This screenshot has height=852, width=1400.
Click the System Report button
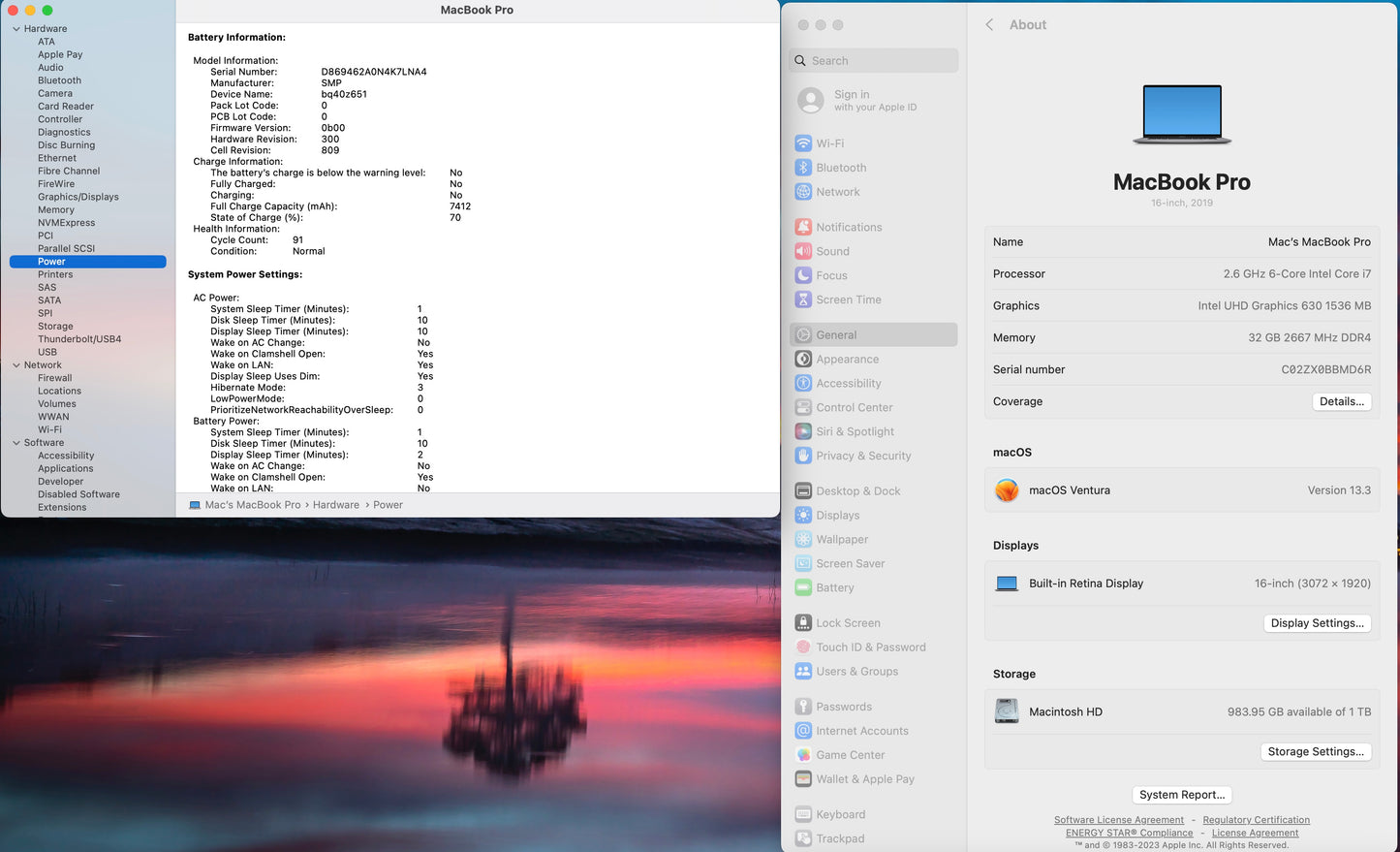tap(1181, 795)
